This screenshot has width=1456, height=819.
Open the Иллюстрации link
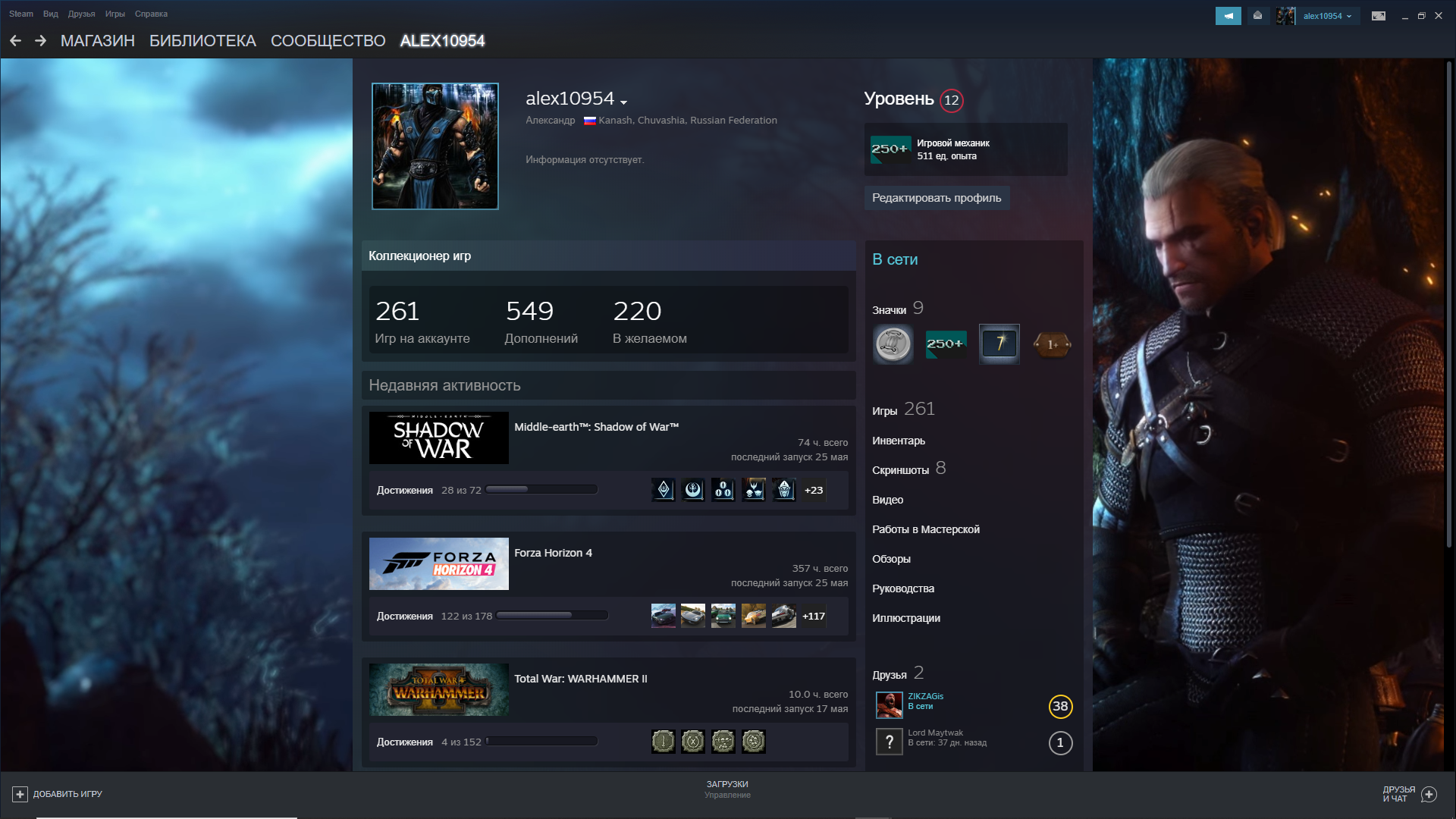point(906,618)
